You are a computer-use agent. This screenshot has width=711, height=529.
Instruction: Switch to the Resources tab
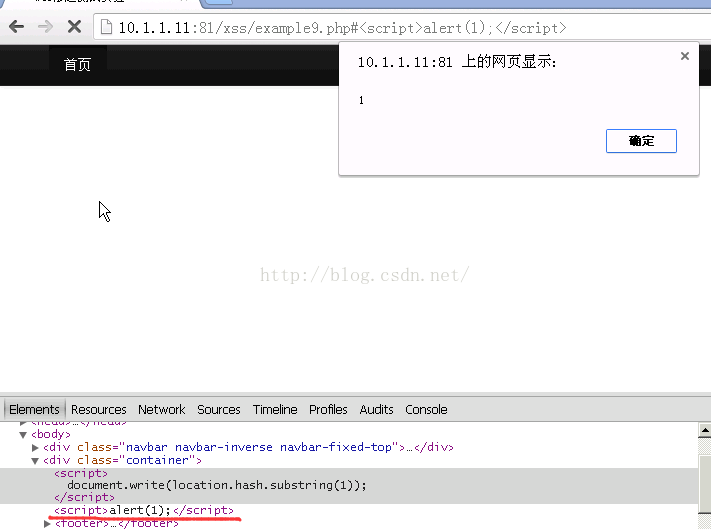pos(98,409)
